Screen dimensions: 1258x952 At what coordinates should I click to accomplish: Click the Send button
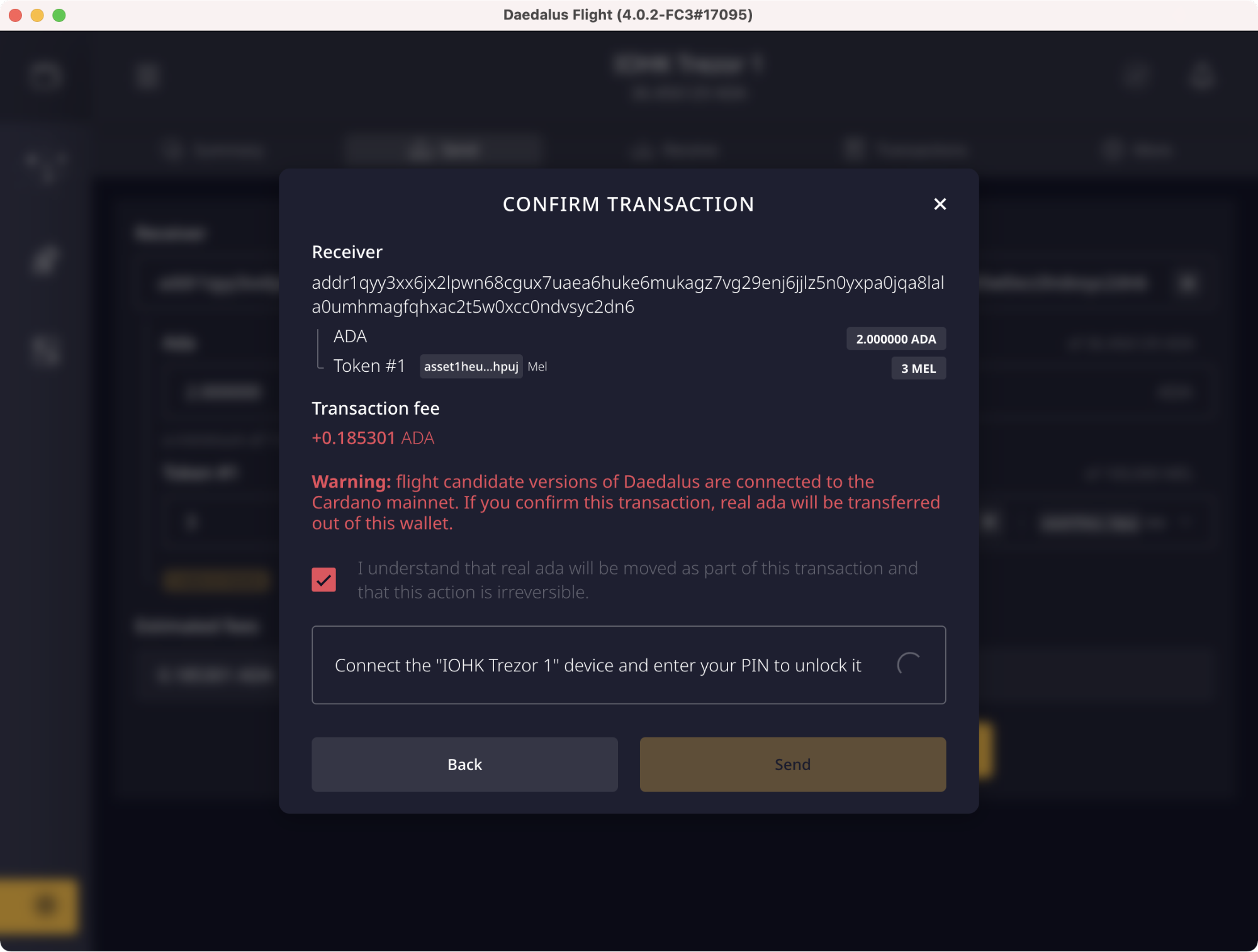pyautogui.click(x=792, y=764)
